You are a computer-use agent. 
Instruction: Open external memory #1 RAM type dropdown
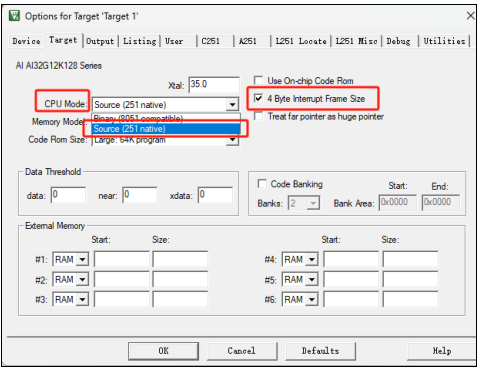[x=82, y=259]
